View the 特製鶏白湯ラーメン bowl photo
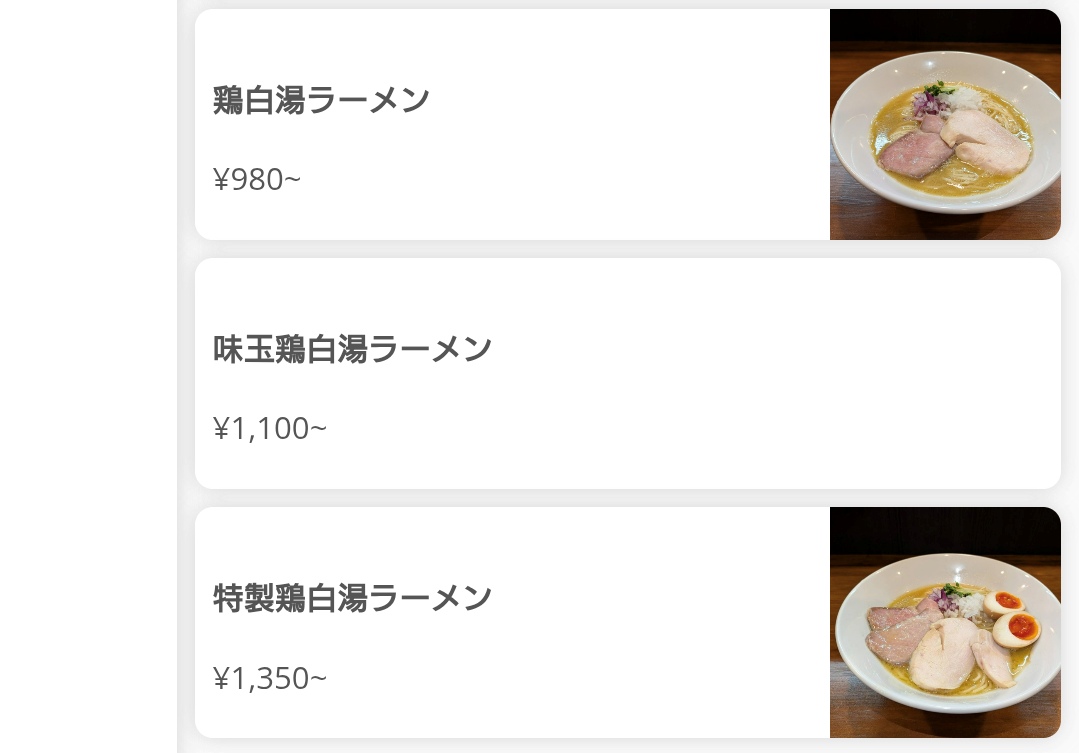 click(945, 622)
